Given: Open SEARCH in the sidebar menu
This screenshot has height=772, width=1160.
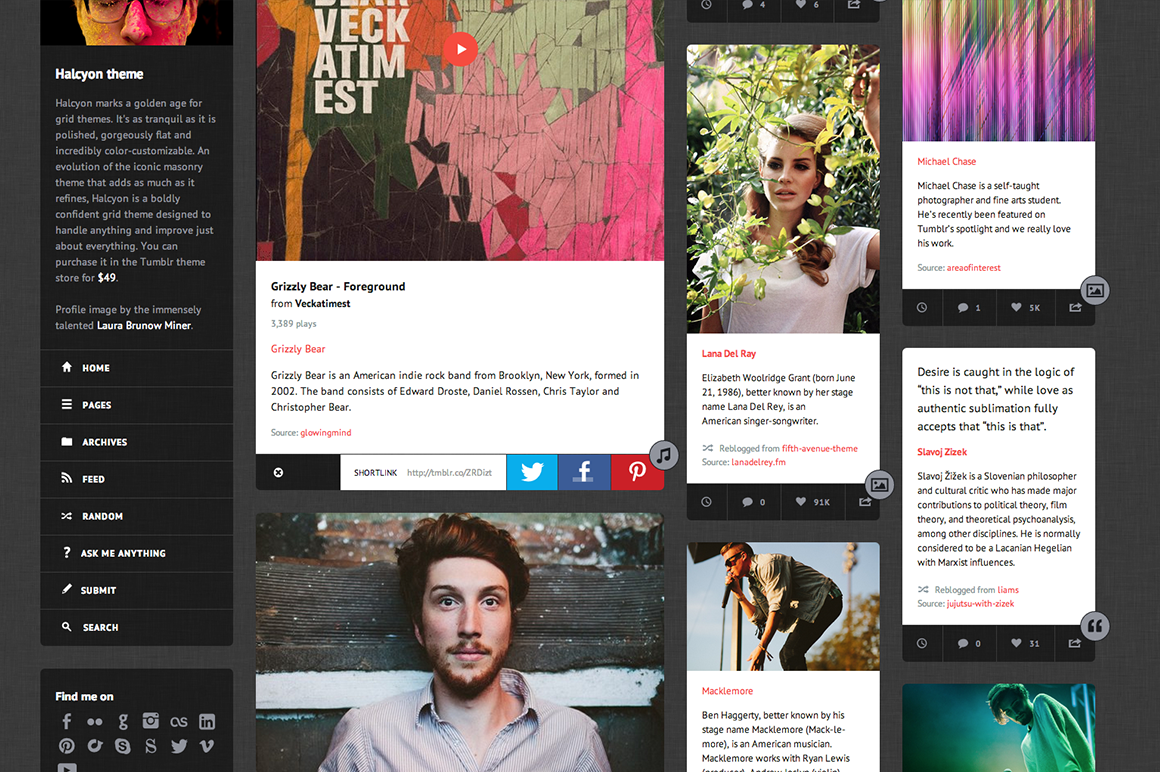Looking at the screenshot, I should pyautogui.click(x=137, y=627).
